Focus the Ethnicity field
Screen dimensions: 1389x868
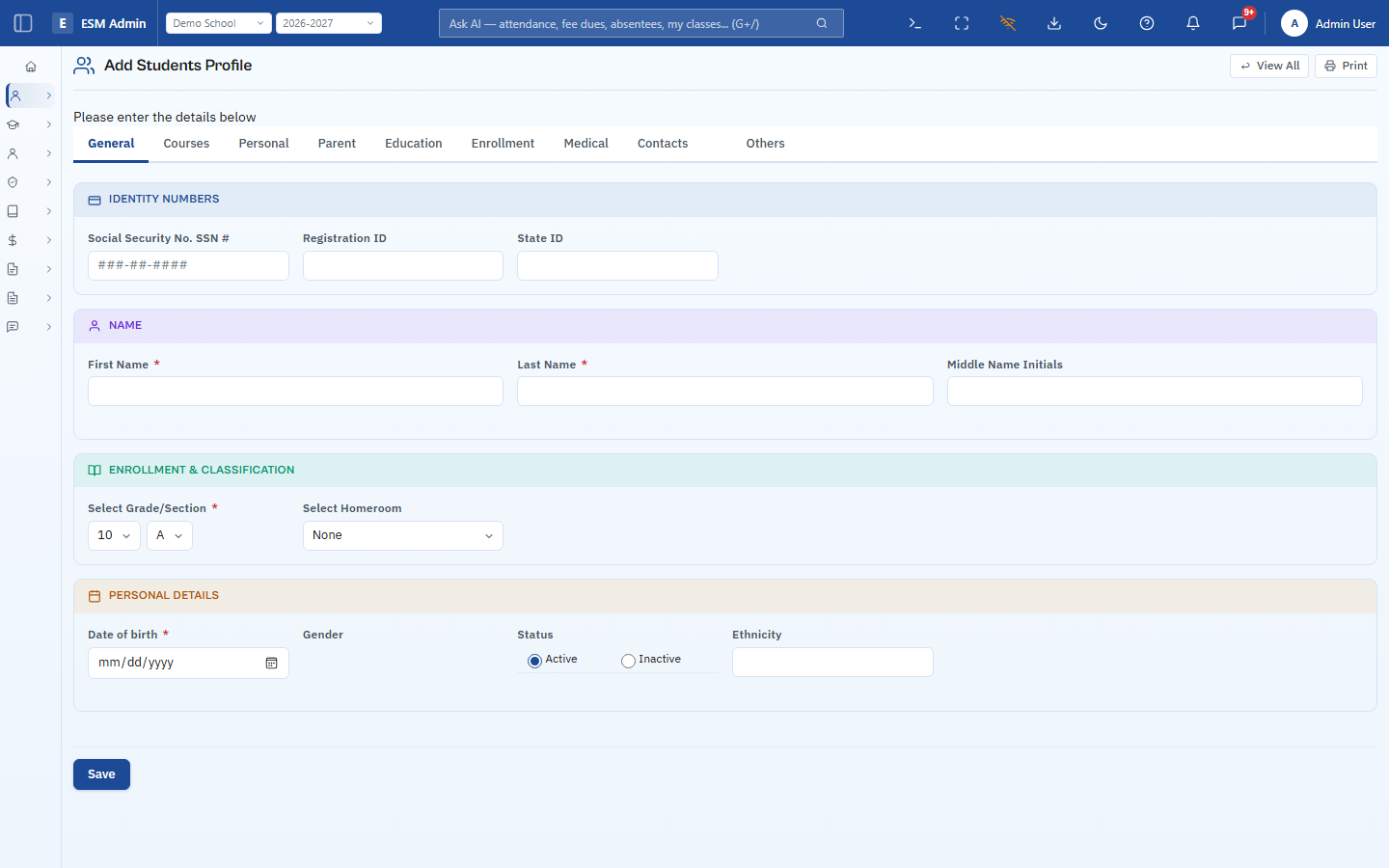click(x=832, y=662)
